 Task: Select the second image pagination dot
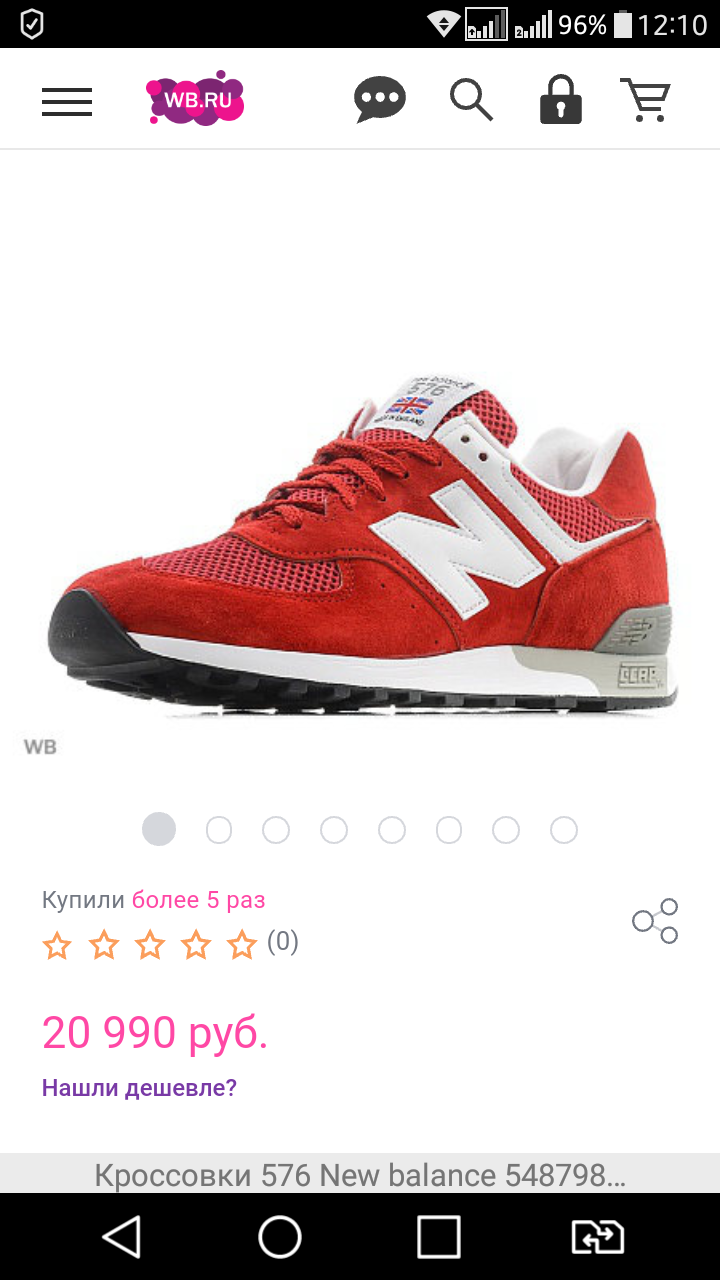tap(219, 830)
